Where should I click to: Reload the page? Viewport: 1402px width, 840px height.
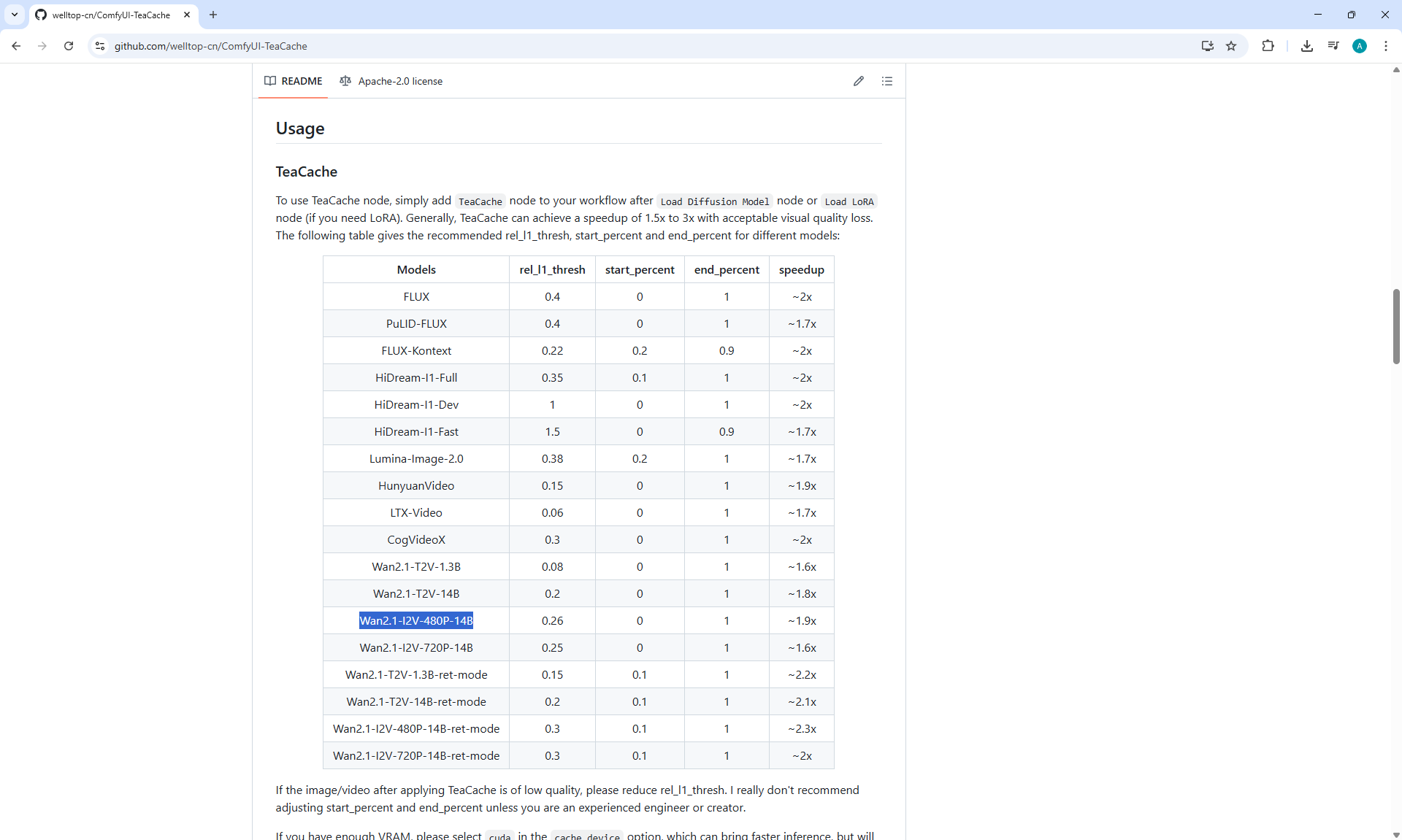[x=69, y=46]
